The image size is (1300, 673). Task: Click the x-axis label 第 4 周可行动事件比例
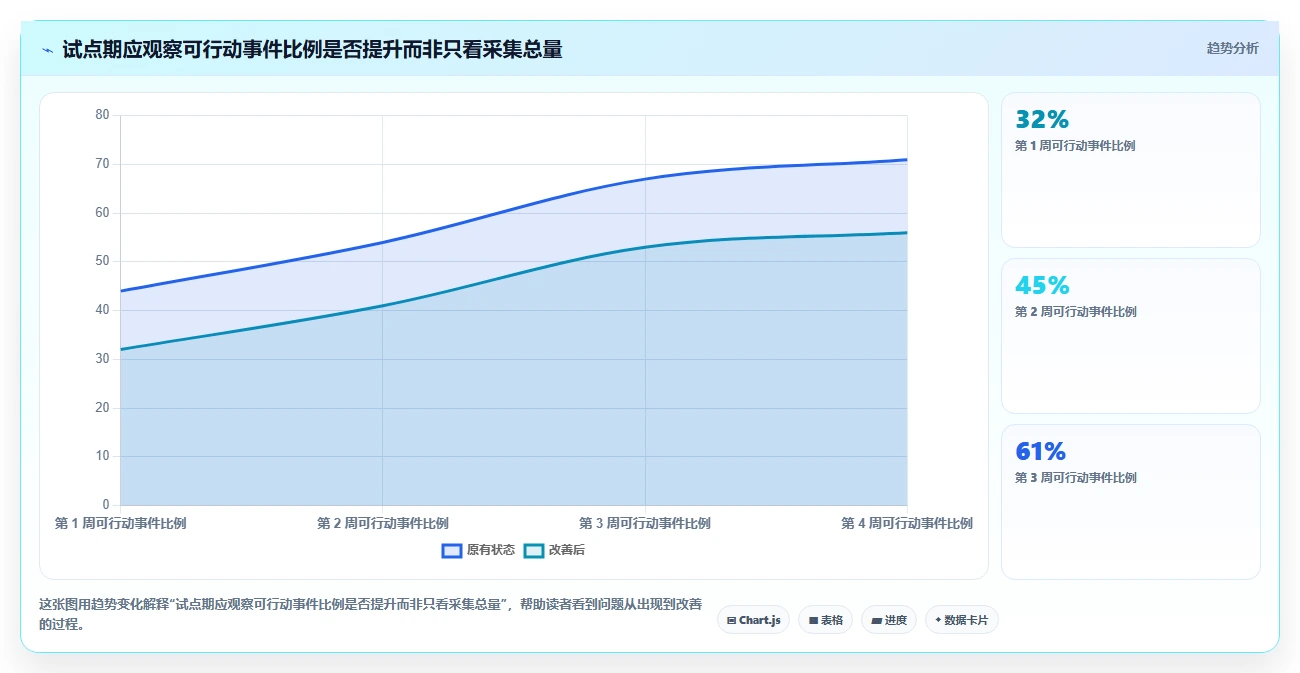907,523
